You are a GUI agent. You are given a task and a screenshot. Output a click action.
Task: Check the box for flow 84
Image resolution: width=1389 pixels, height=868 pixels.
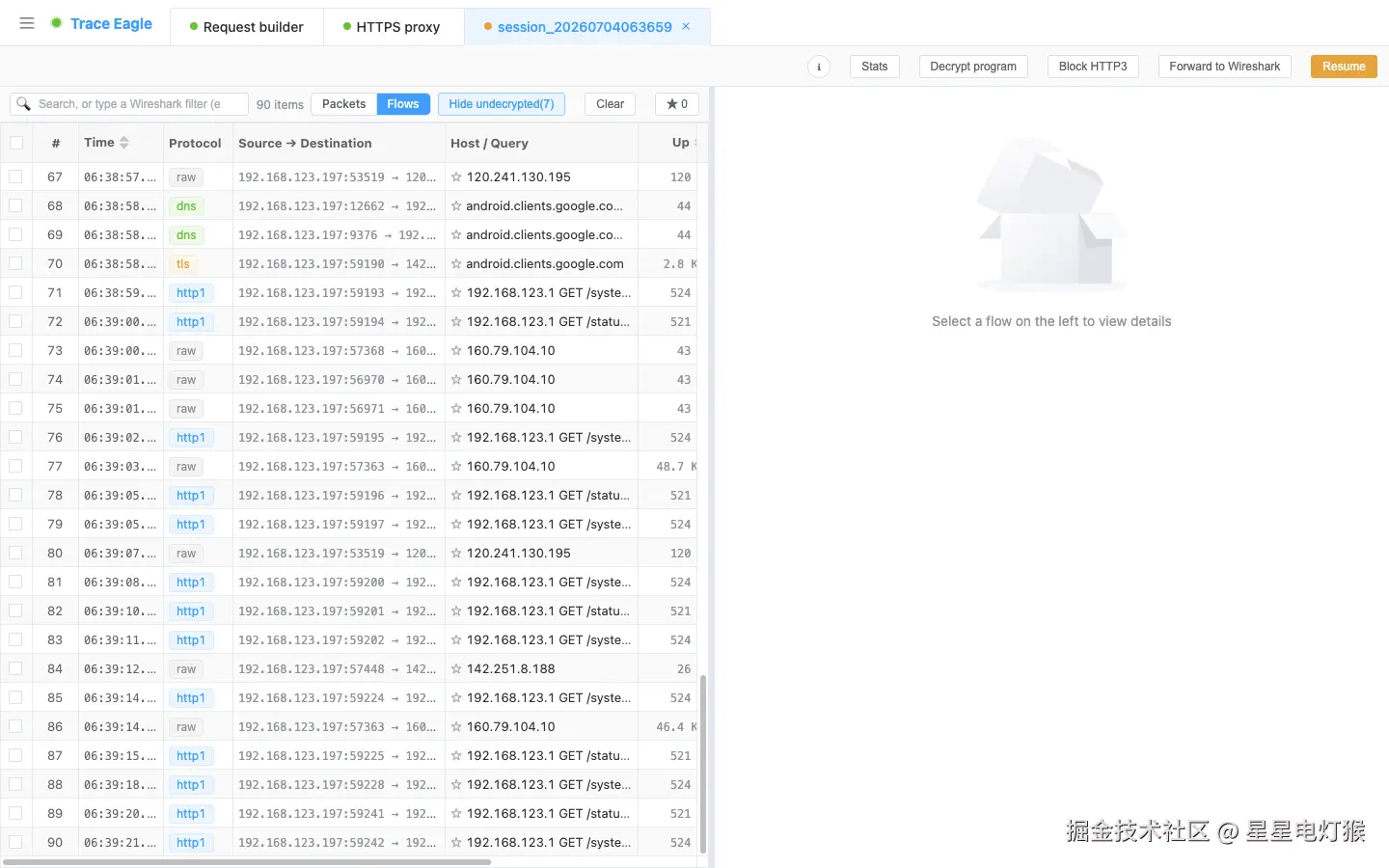pyautogui.click(x=15, y=668)
